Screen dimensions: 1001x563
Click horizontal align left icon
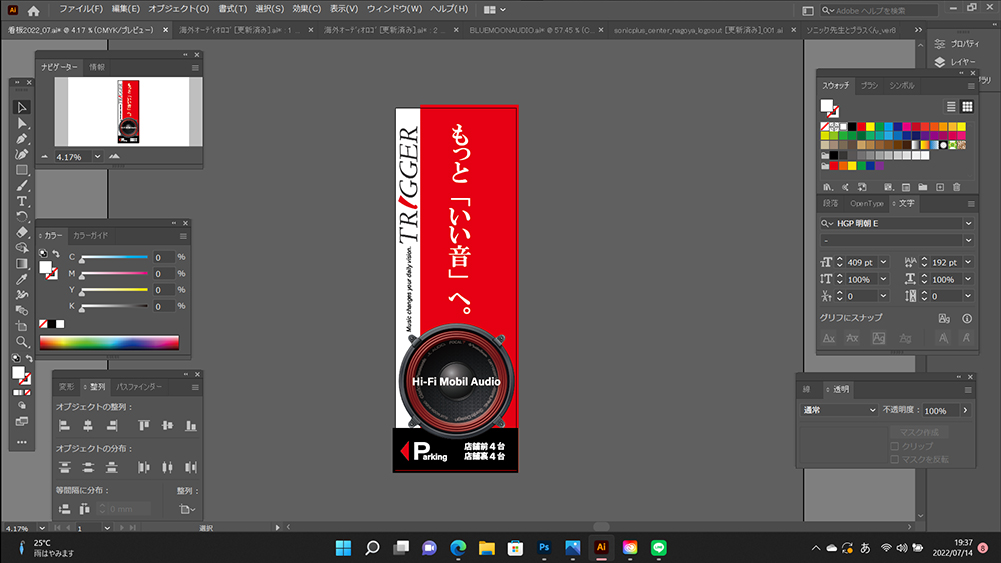pyautogui.click(x=64, y=426)
